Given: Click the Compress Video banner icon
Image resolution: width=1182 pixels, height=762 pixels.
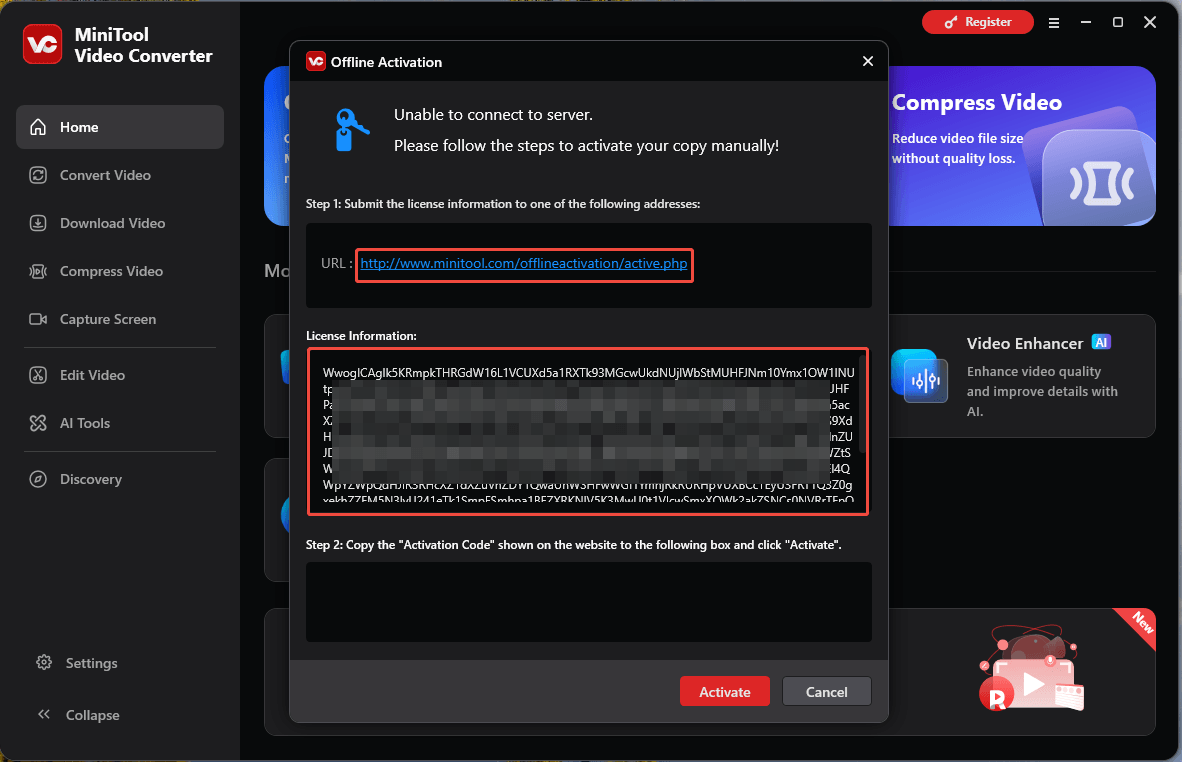Looking at the screenshot, I should point(1101,181).
